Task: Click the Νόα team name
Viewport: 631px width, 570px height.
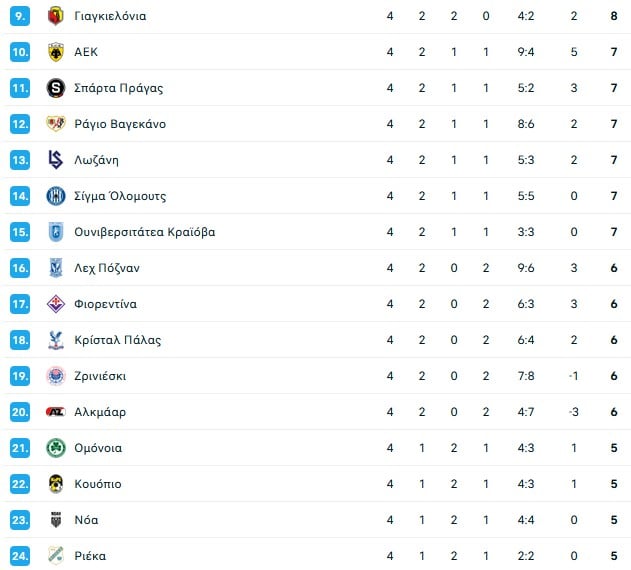Action: click(86, 520)
